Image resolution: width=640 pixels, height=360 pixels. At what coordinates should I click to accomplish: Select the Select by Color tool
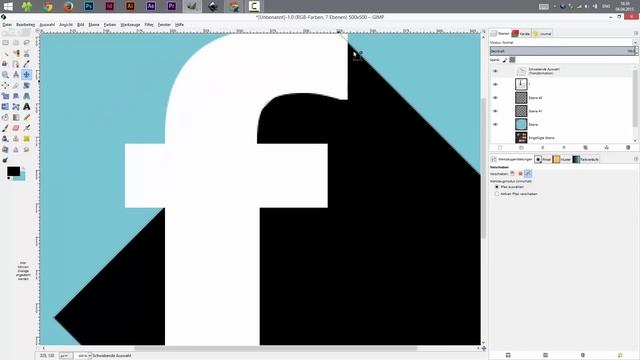pyautogui.click(x=16, y=53)
